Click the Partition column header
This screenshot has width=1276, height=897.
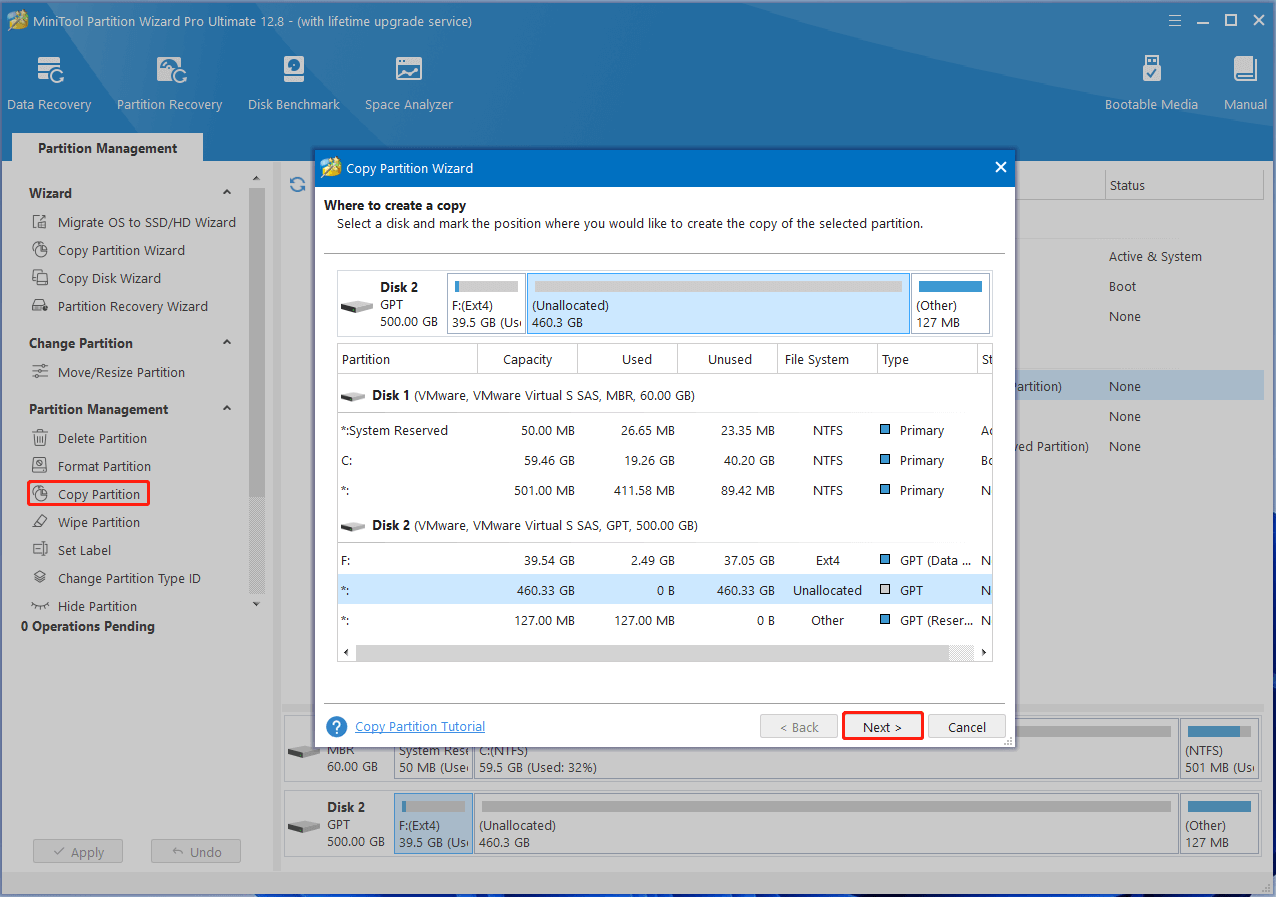(x=407, y=359)
